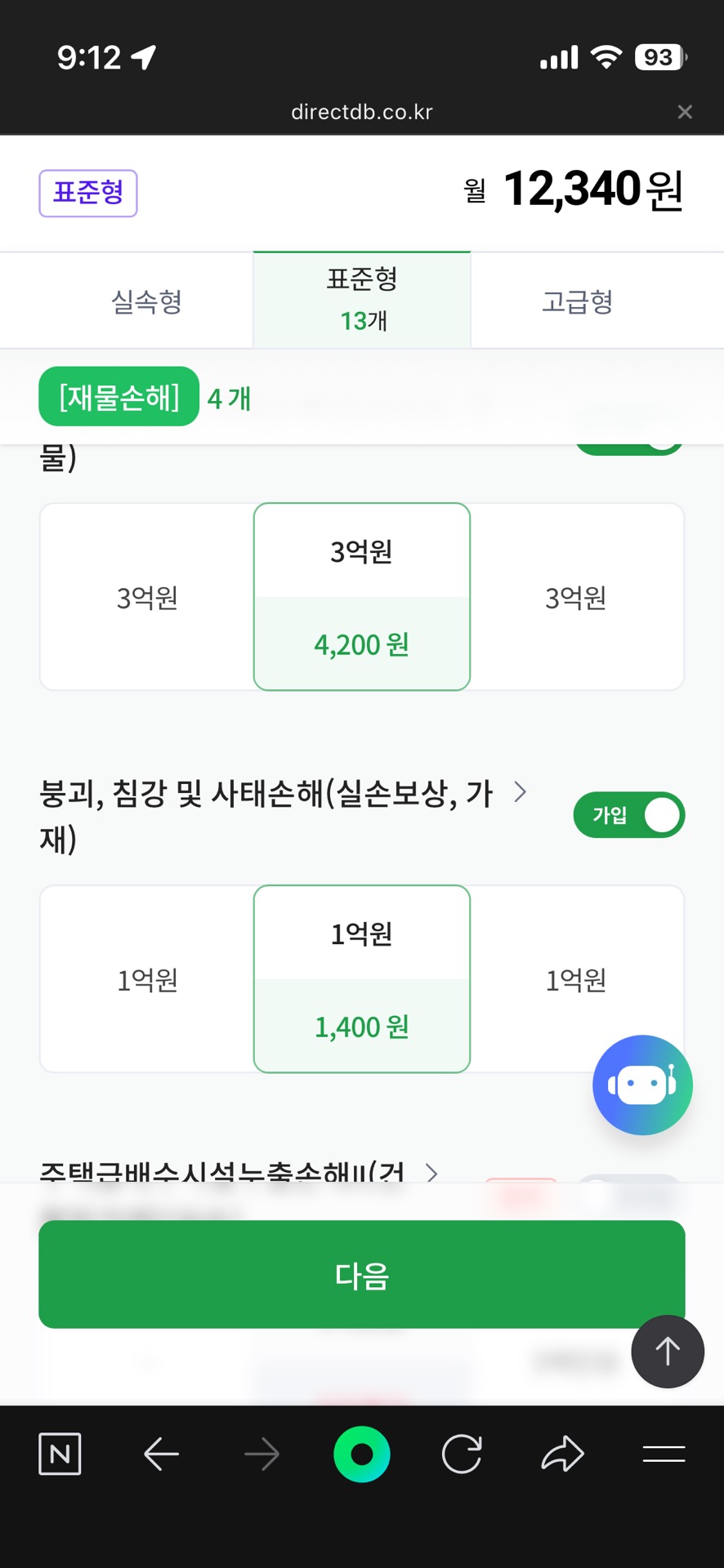This screenshot has height=1568, width=724.
Task: Close the directdb.co.kr web view
Action: (685, 112)
